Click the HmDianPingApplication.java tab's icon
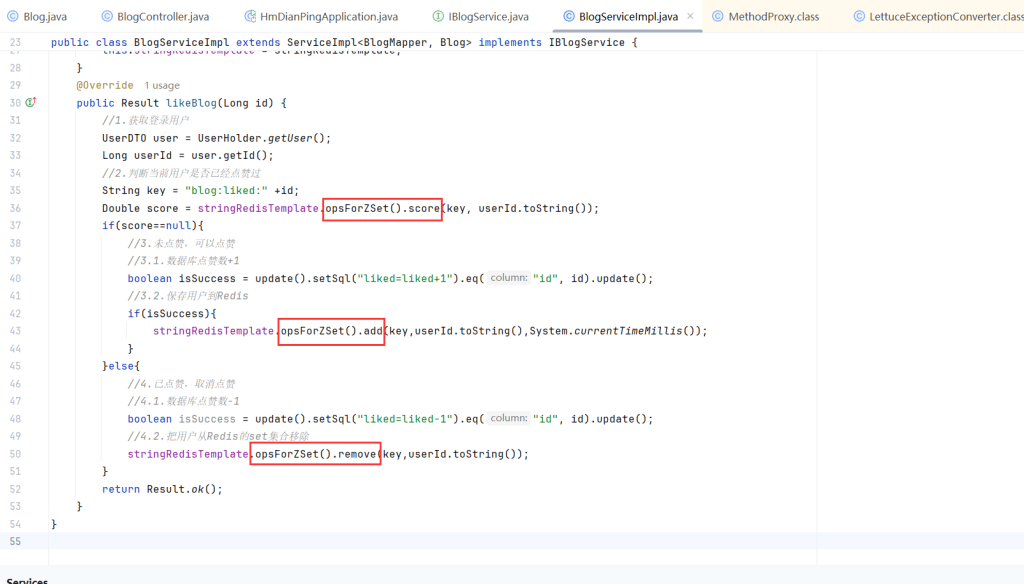Screen dimensions: 1024x584 point(250,17)
